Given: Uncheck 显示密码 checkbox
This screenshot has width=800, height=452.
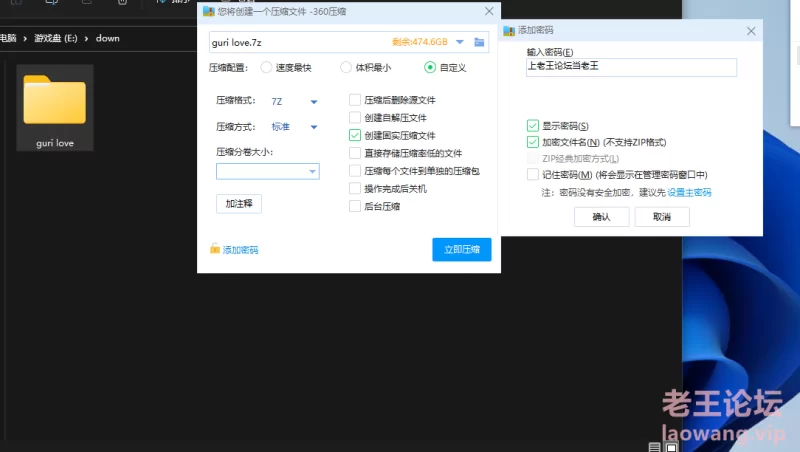Looking at the screenshot, I should (x=533, y=126).
